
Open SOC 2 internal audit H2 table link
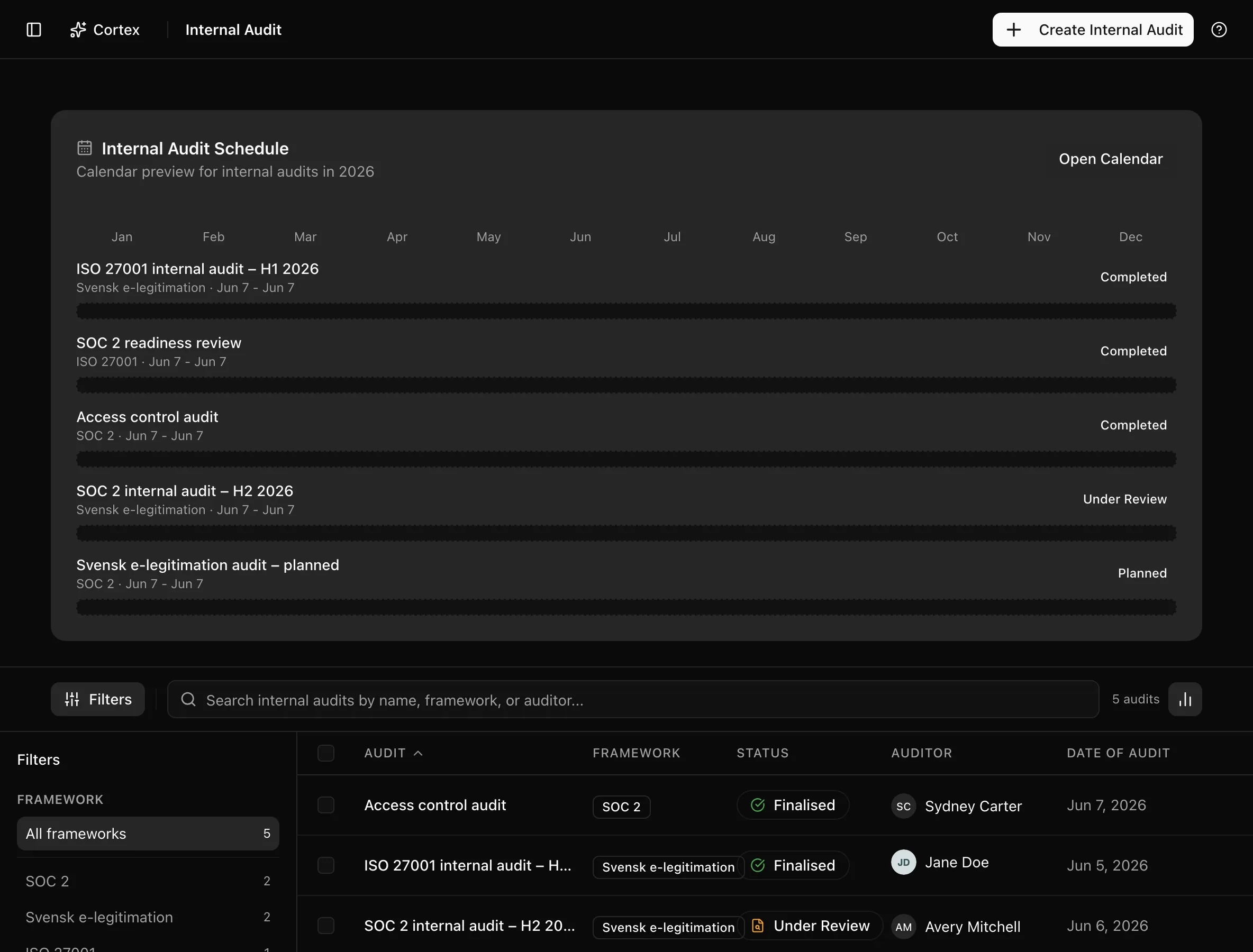(469, 926)
